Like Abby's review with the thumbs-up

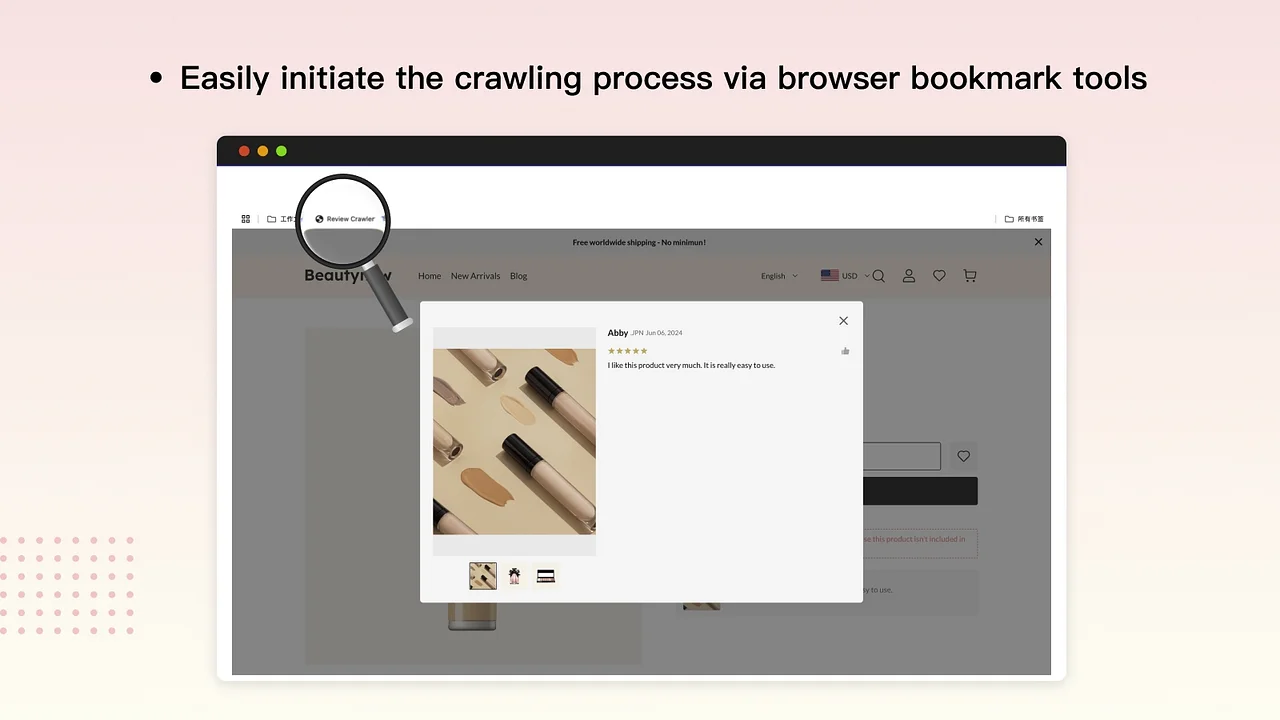(x=845, y=350)
